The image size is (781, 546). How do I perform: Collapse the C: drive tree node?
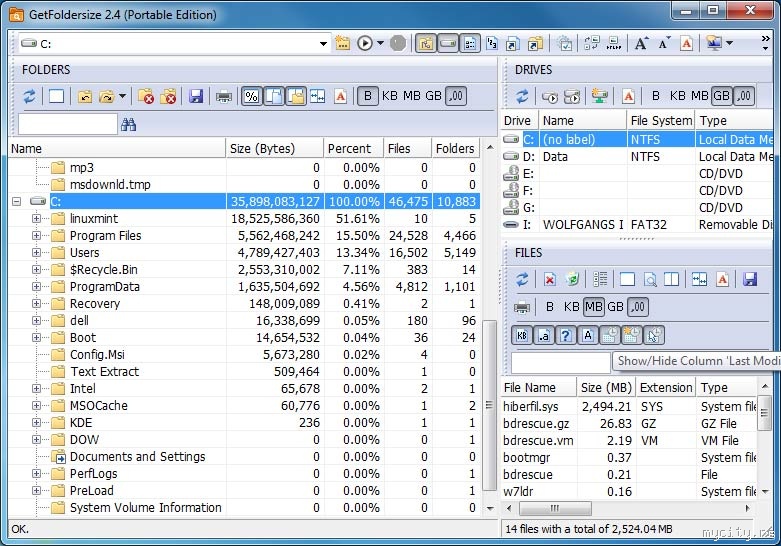[x=16, y=201]
